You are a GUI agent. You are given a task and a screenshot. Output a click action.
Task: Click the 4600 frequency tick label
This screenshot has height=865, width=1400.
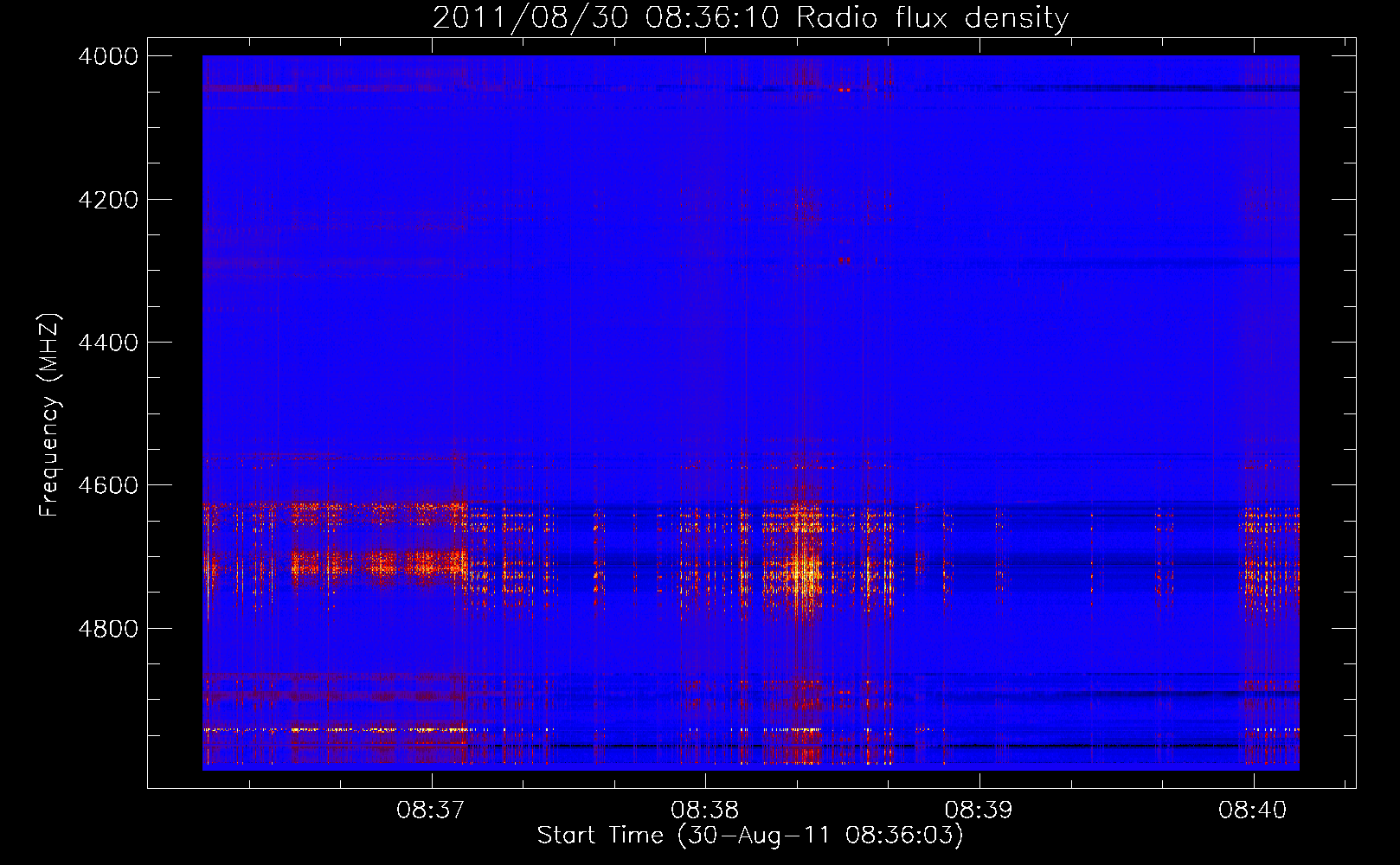[x=108, y=485]
